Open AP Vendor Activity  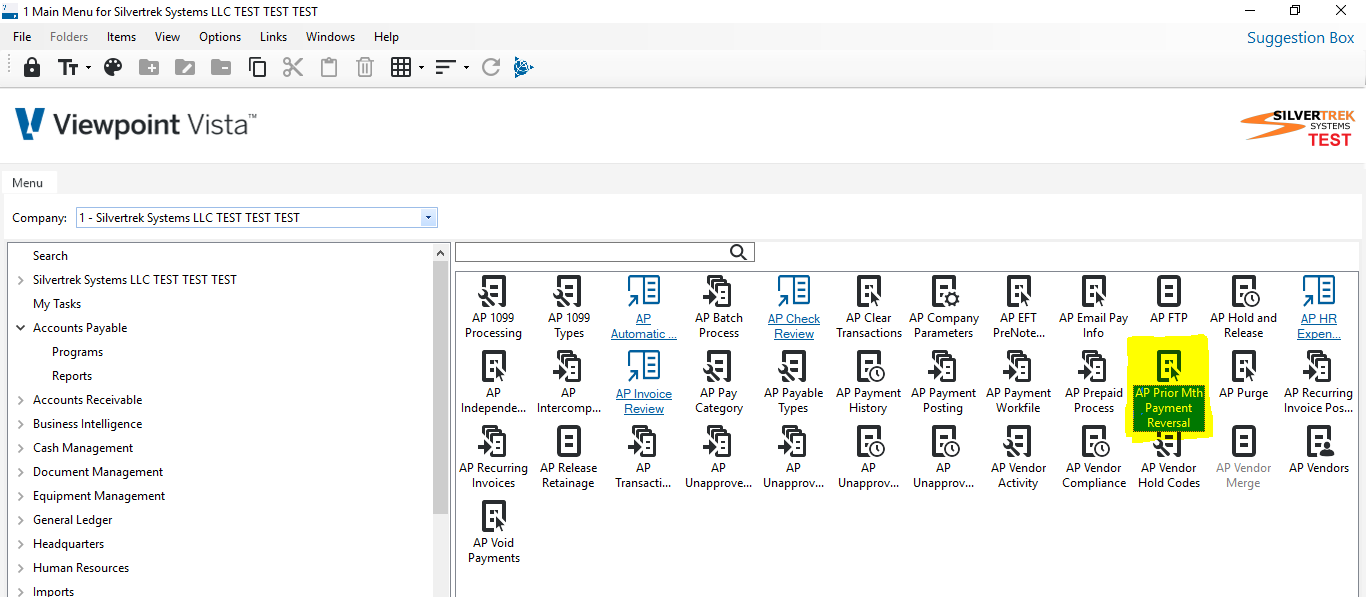click(x=1019, y=458)
